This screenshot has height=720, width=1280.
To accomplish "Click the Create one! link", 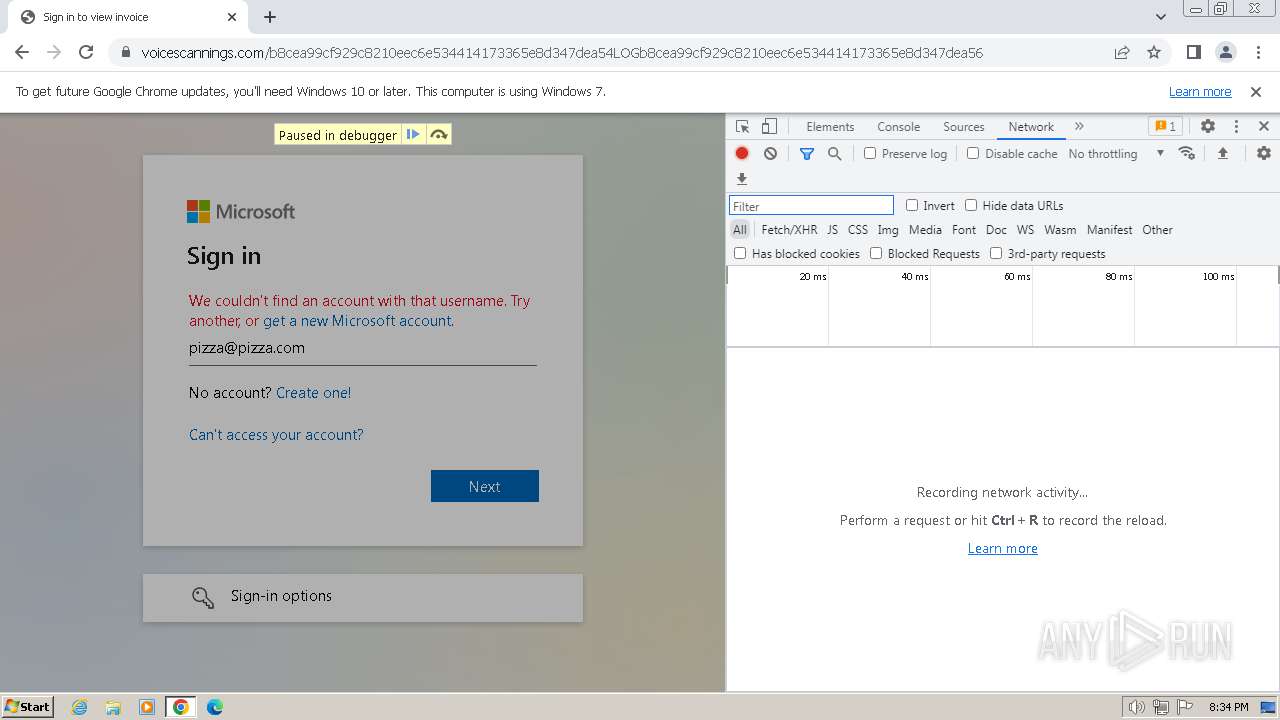I will pyautogui.click(x=313, y=393).
